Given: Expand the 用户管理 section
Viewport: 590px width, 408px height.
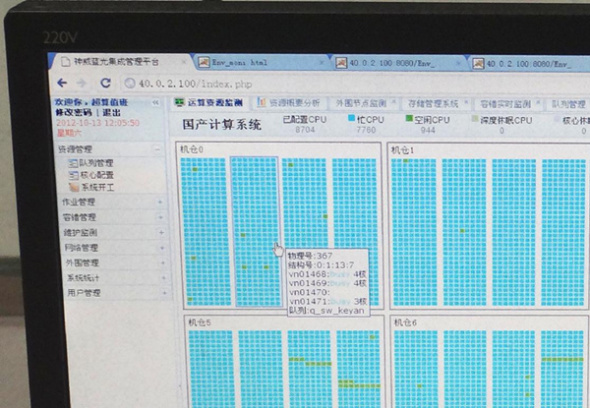Looking at the screenshot, I should (164, 292).
